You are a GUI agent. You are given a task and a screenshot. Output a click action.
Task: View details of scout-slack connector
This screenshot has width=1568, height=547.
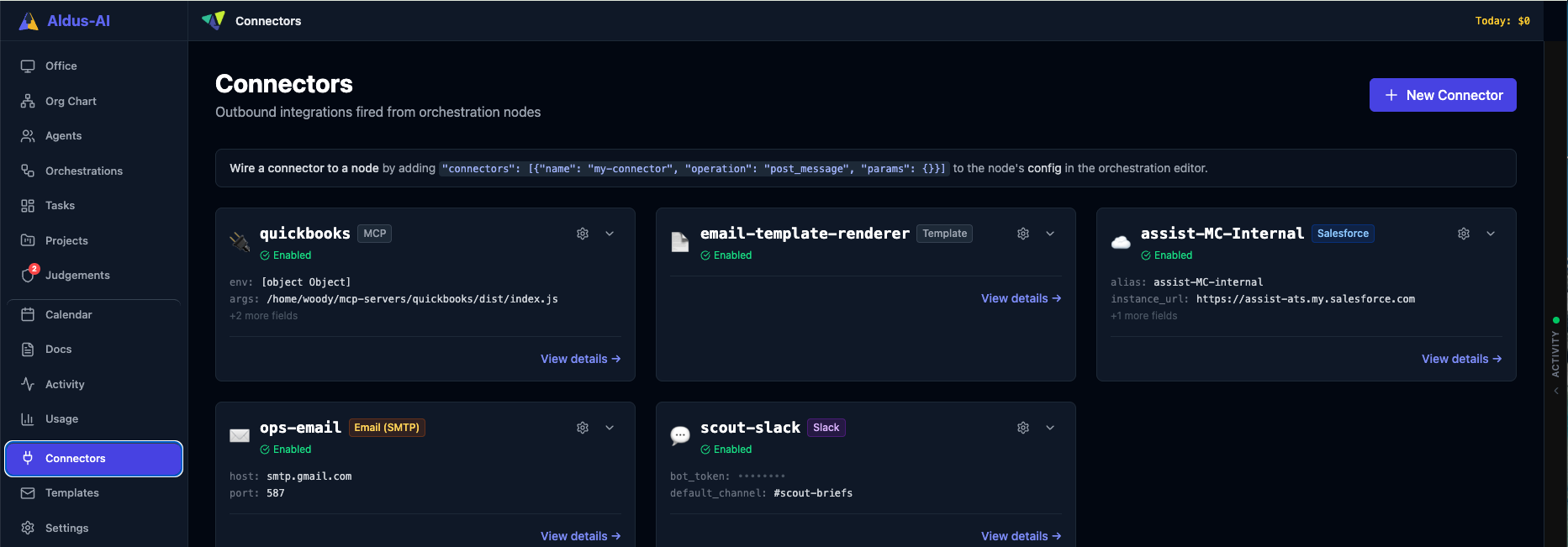coord(1021,536)
